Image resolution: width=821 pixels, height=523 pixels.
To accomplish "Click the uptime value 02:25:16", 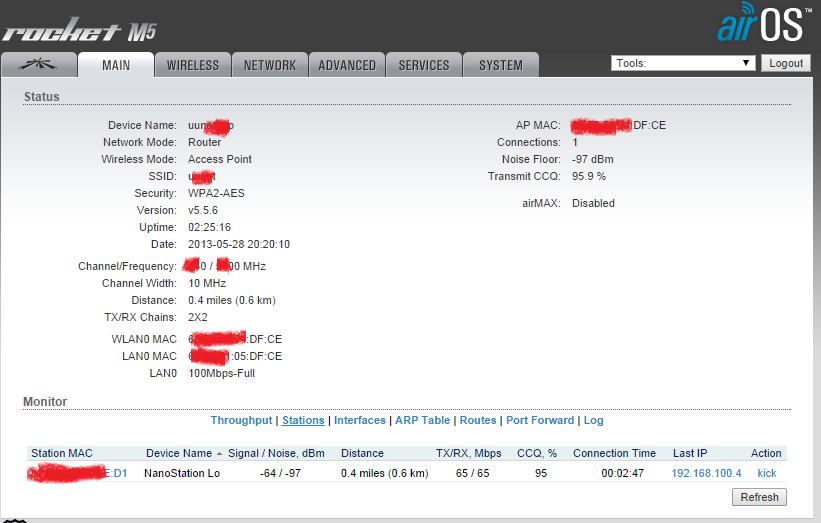I will [209, 227].
